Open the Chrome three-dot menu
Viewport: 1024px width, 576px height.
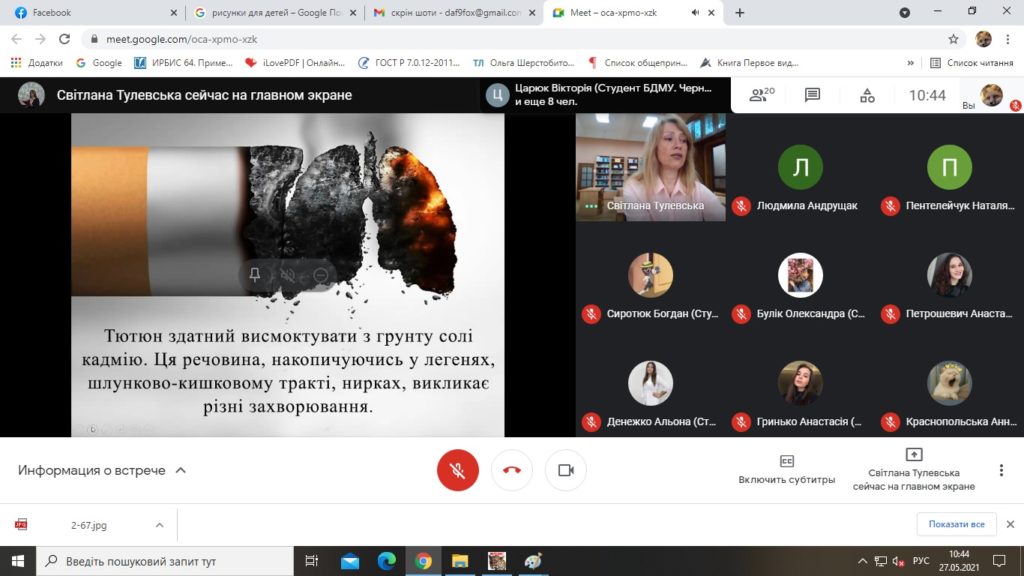click(1008, 39)
